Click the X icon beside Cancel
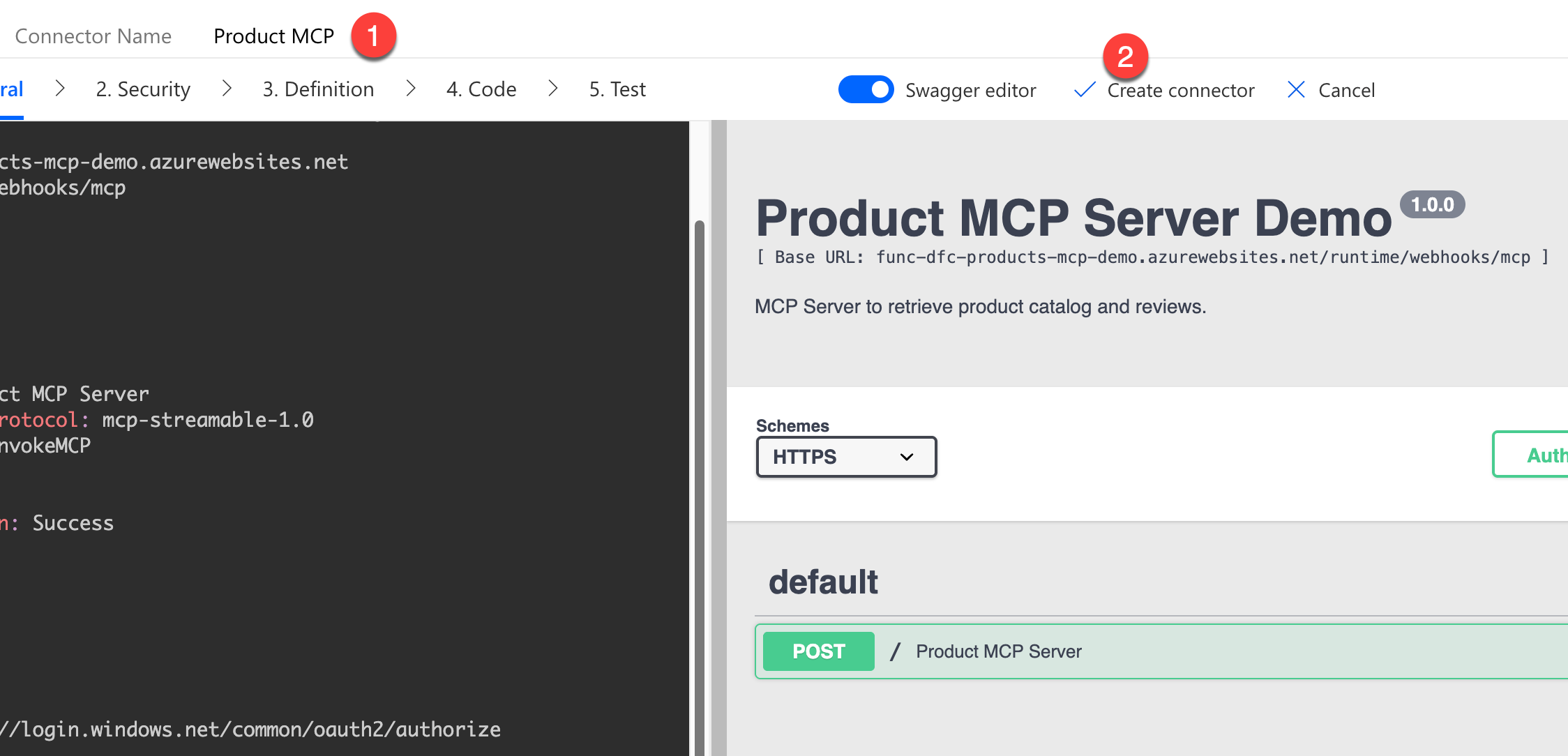The height and width of the screenshot is (756, 1568). pos(1296,90)
